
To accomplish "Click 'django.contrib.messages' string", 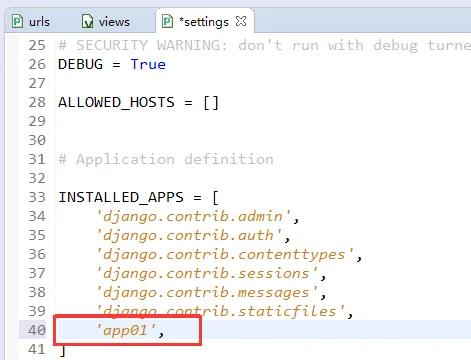I will tap(207, 292).
